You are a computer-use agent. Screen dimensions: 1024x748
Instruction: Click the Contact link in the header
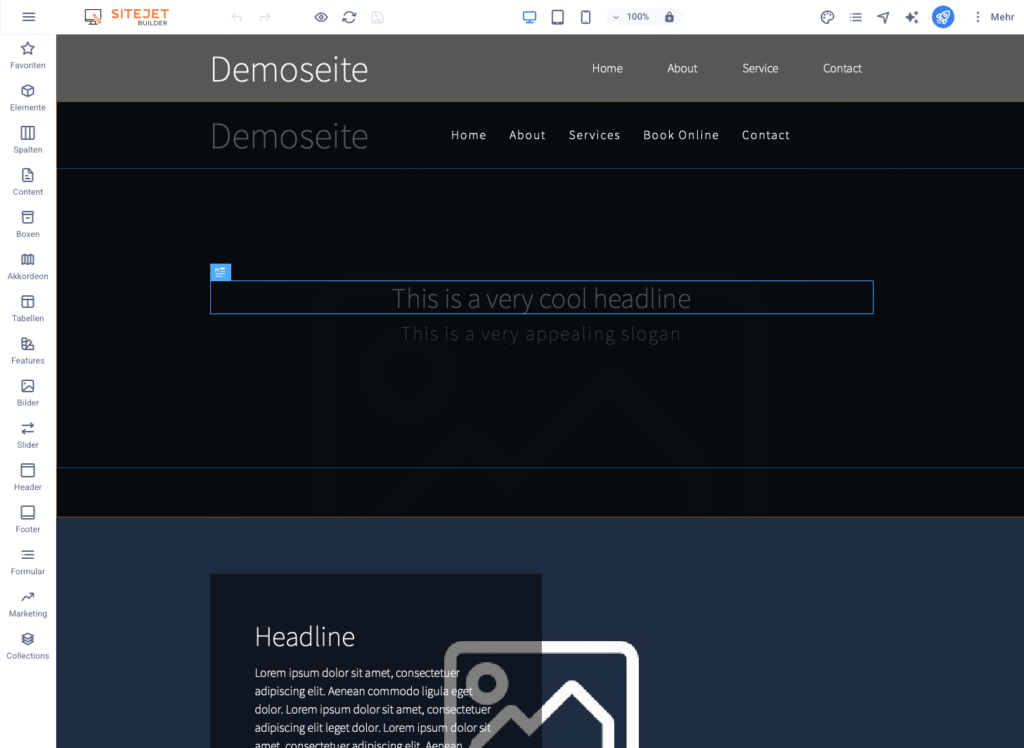coord(842,68)
